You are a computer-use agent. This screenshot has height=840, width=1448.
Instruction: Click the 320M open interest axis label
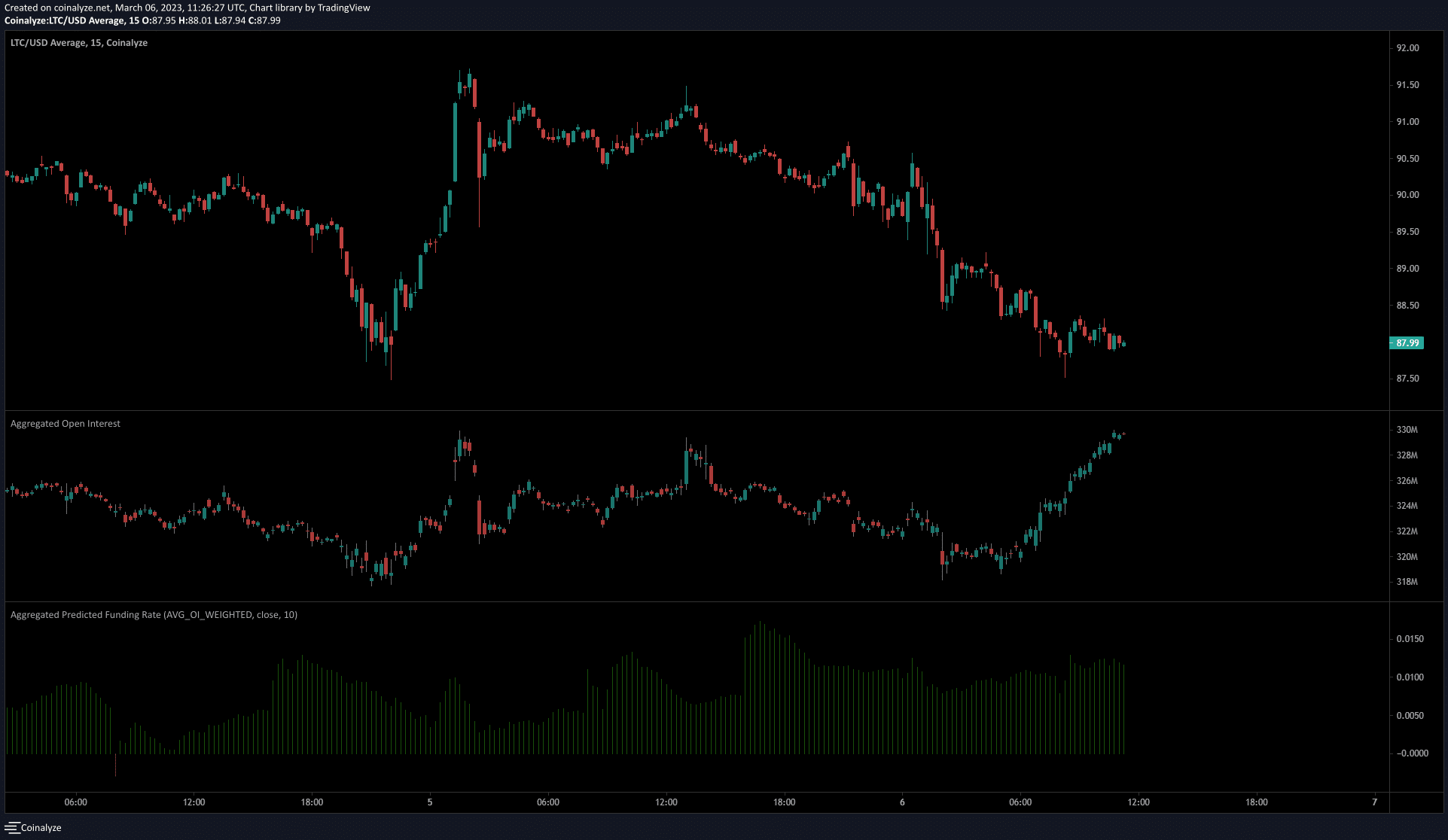1407,557
